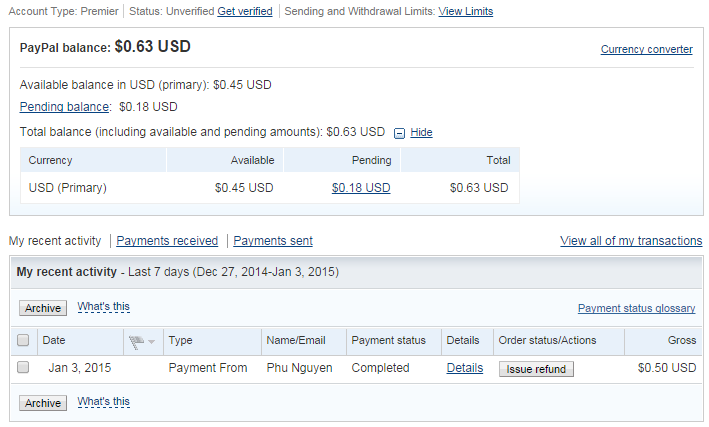View all of my transactions
The height and width of the screenshot is (427, 709).
click(631, 241)
